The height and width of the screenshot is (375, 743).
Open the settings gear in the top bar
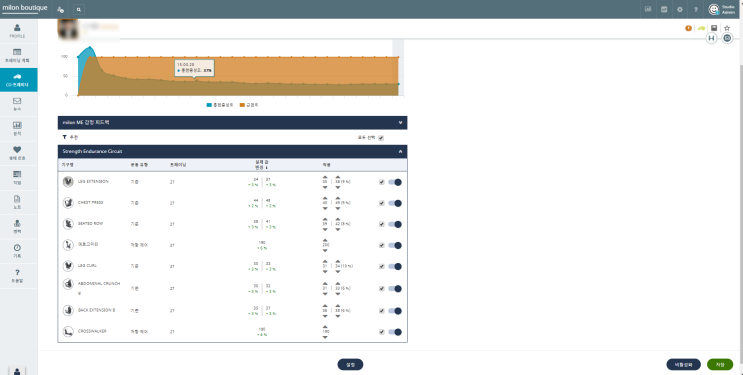(680, 9)
